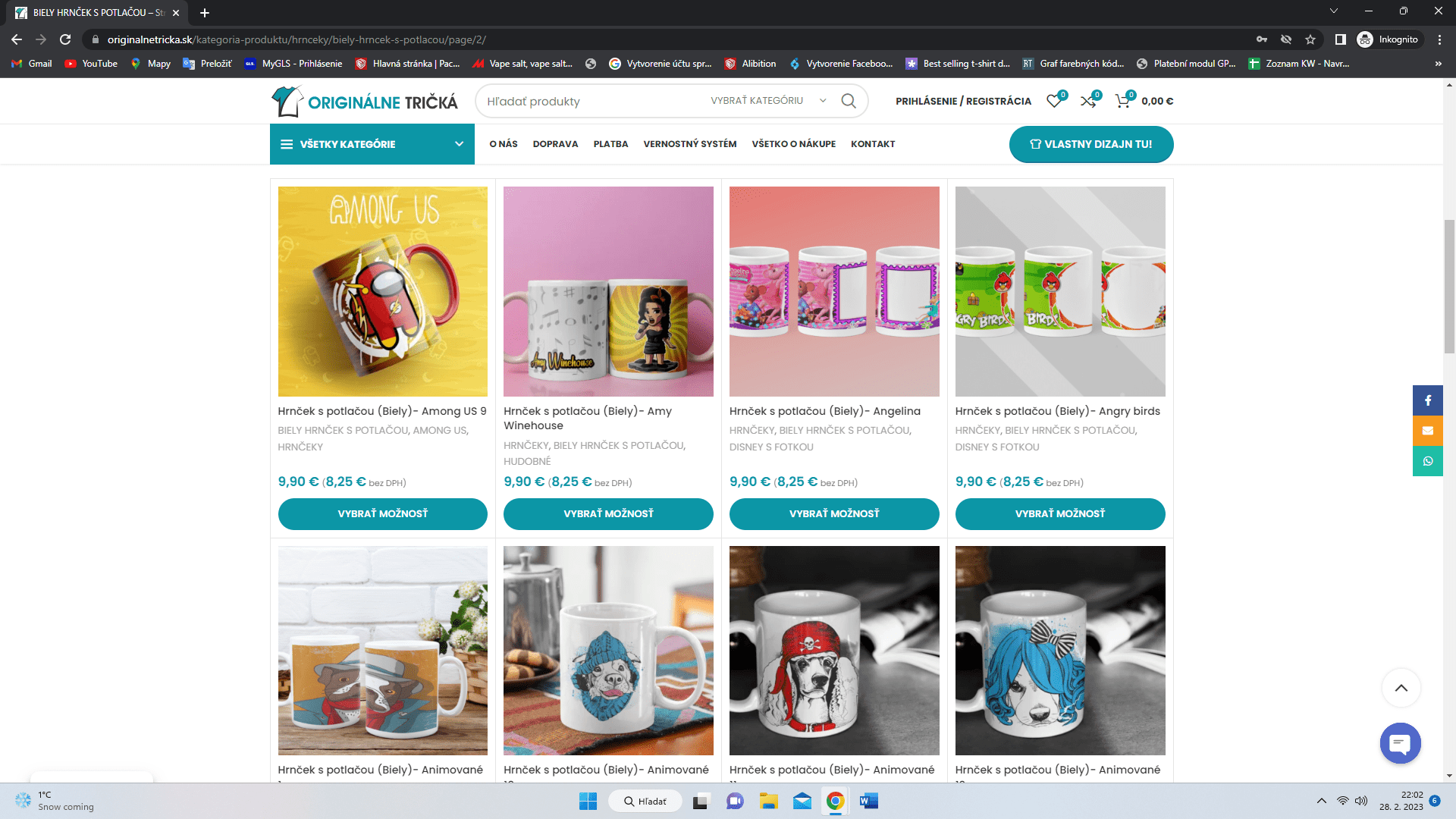Open pirate dog mug thumbnail
Image resolution: width=1456 pixels, height=819 pixels.
click(834, 651)
